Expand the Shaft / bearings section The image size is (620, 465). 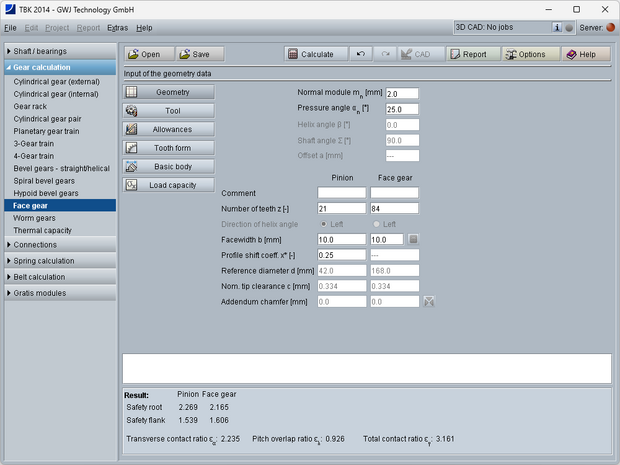point(58,50)
